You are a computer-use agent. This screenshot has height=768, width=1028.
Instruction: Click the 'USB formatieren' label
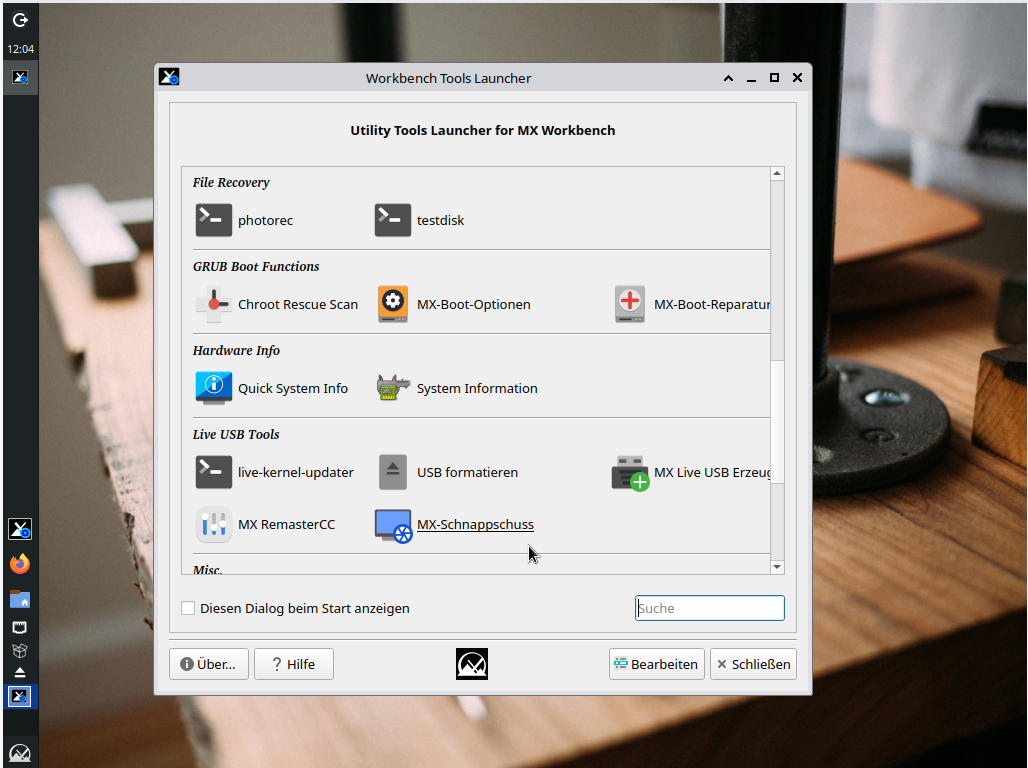(x=467, y=472)
